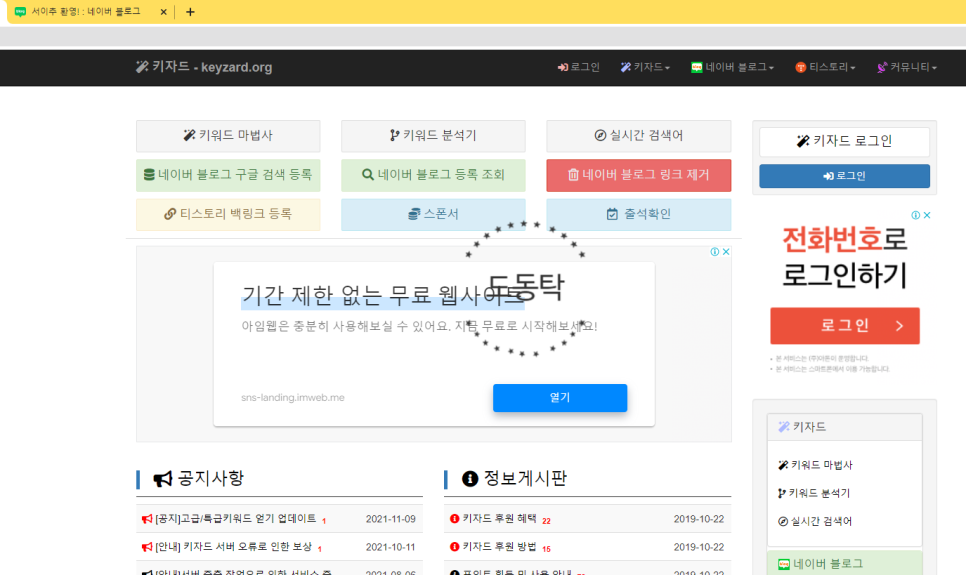Click the calendar check icon on 출석확인
Image resolution: width=966 pixels, height=575 pixels.
click(x=612, y=214)
